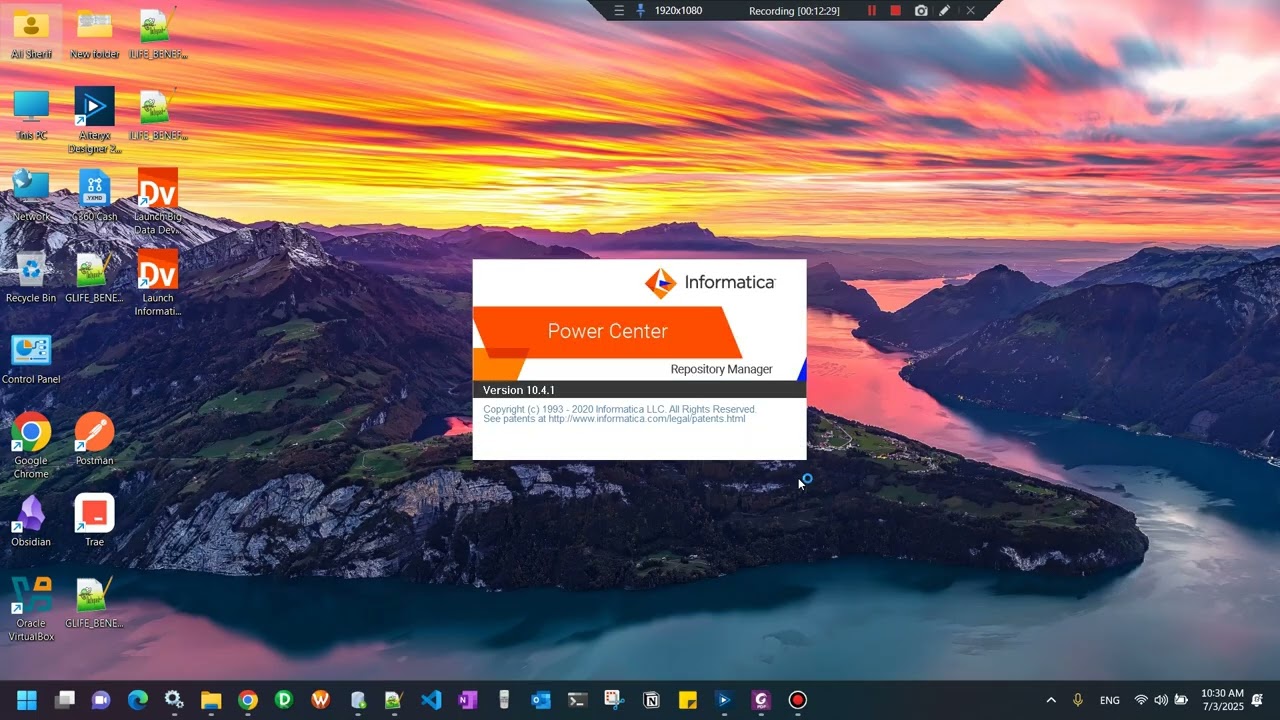Open Notion from the taskbar

(x=651, y=700)
